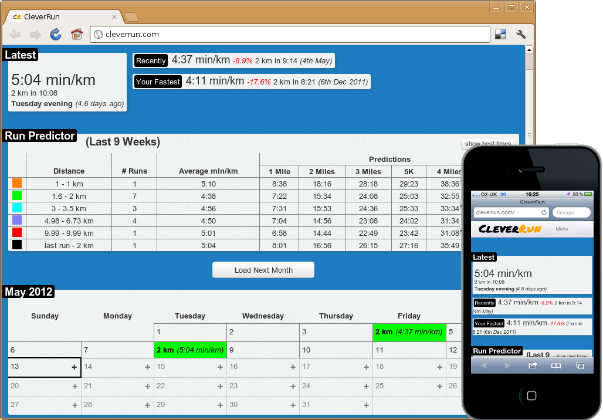Open the browser home page icon
Image resolution: width=603 pixels, height=420 pixels.
(x=77, y=34)
